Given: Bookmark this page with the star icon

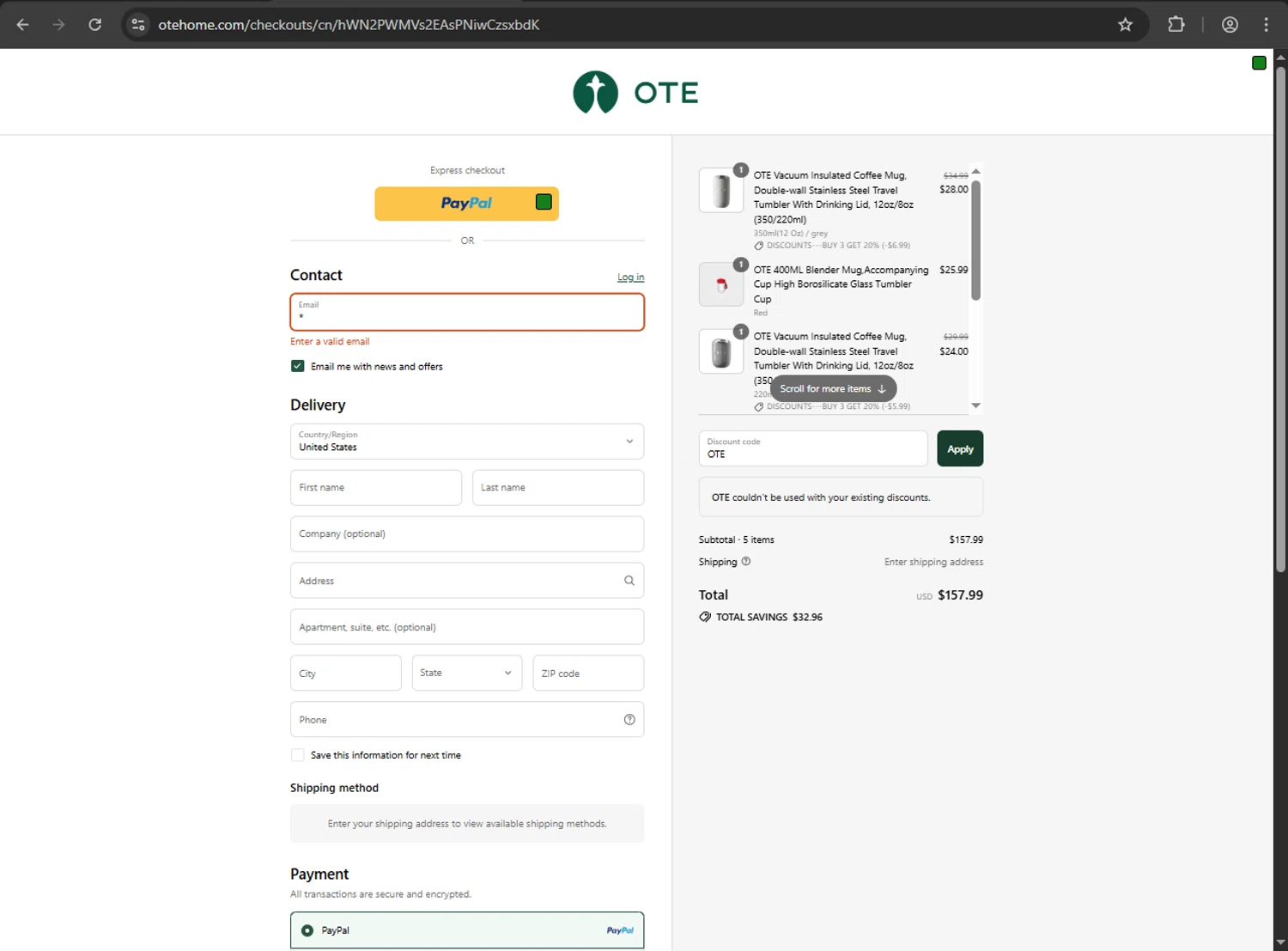Looking at the screenshot, I should pos(1125,25).
